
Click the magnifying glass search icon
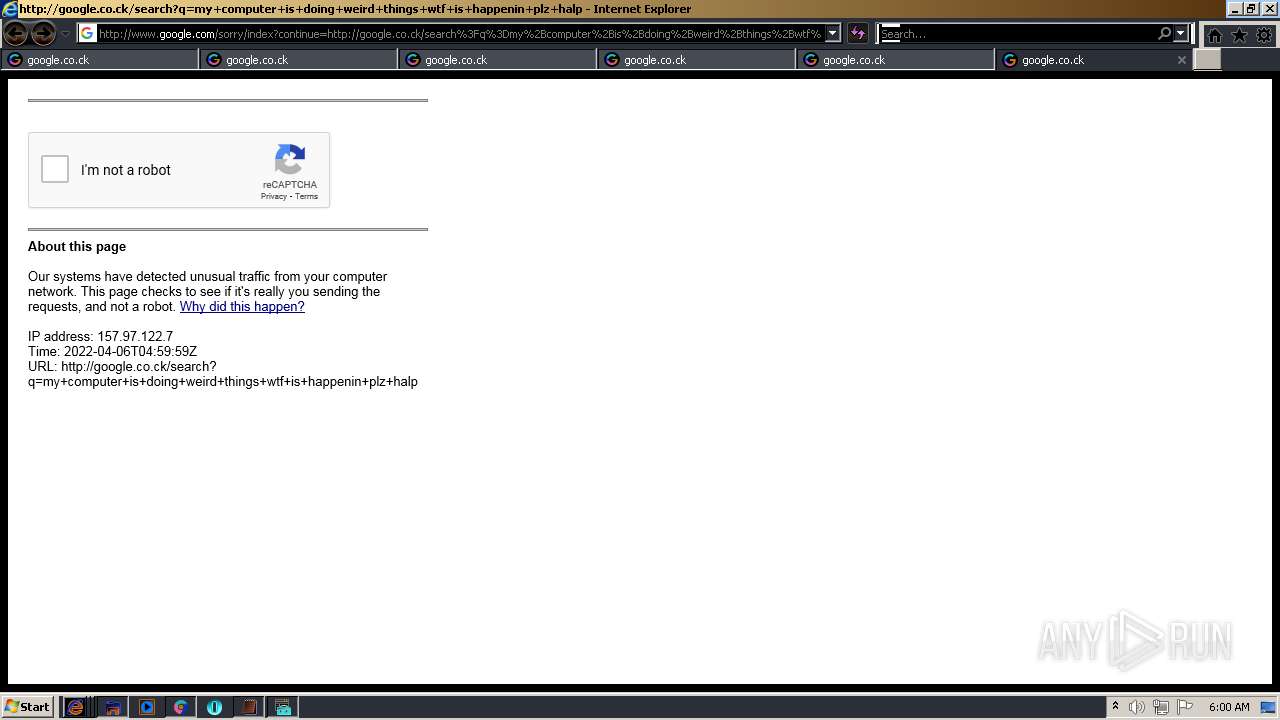[1164, 34]
